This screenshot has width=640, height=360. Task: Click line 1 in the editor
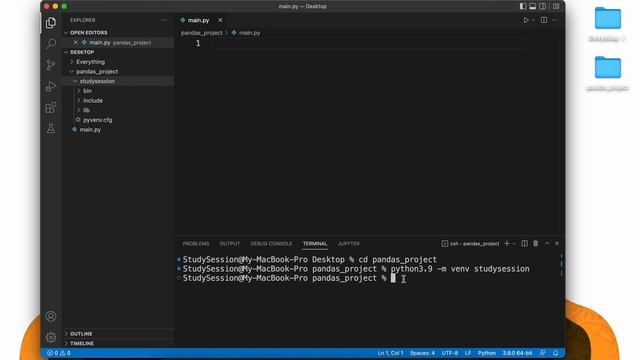pyautogui.click(x=369, y=43)
